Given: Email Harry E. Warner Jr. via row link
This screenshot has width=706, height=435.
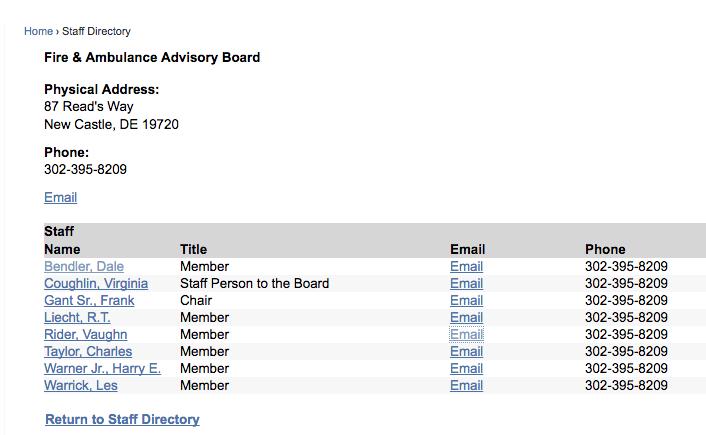Looking at the screenshot, I should click(466, 368).
